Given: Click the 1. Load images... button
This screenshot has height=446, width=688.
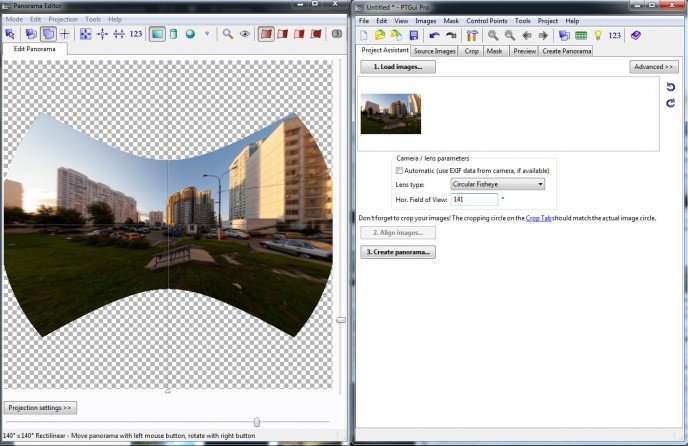Looking at the screenshot, I should point(398,67).
